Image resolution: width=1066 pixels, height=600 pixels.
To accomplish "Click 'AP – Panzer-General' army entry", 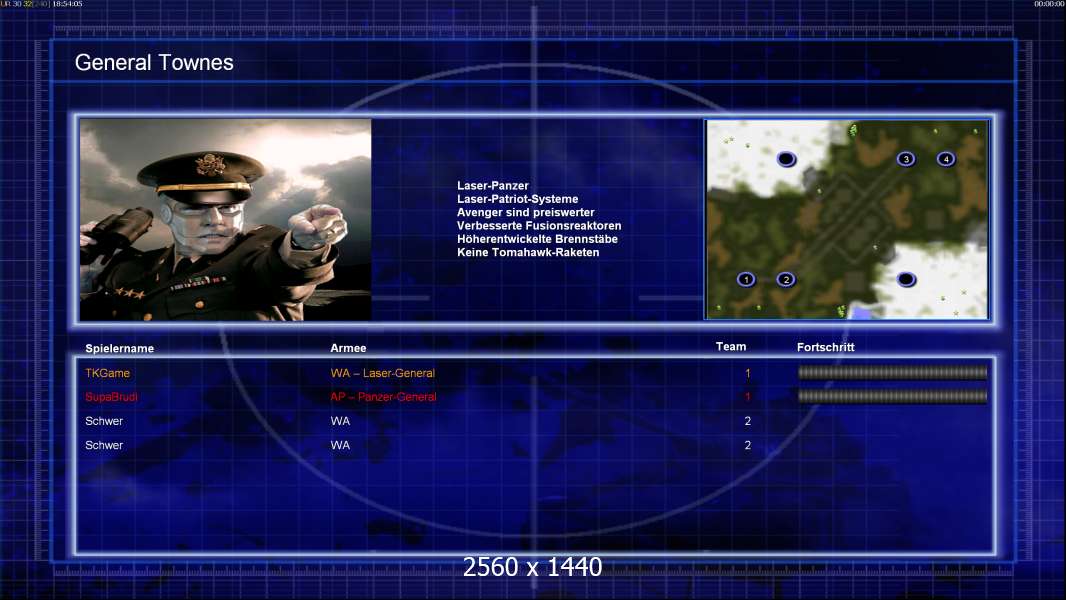I will 383,397.
